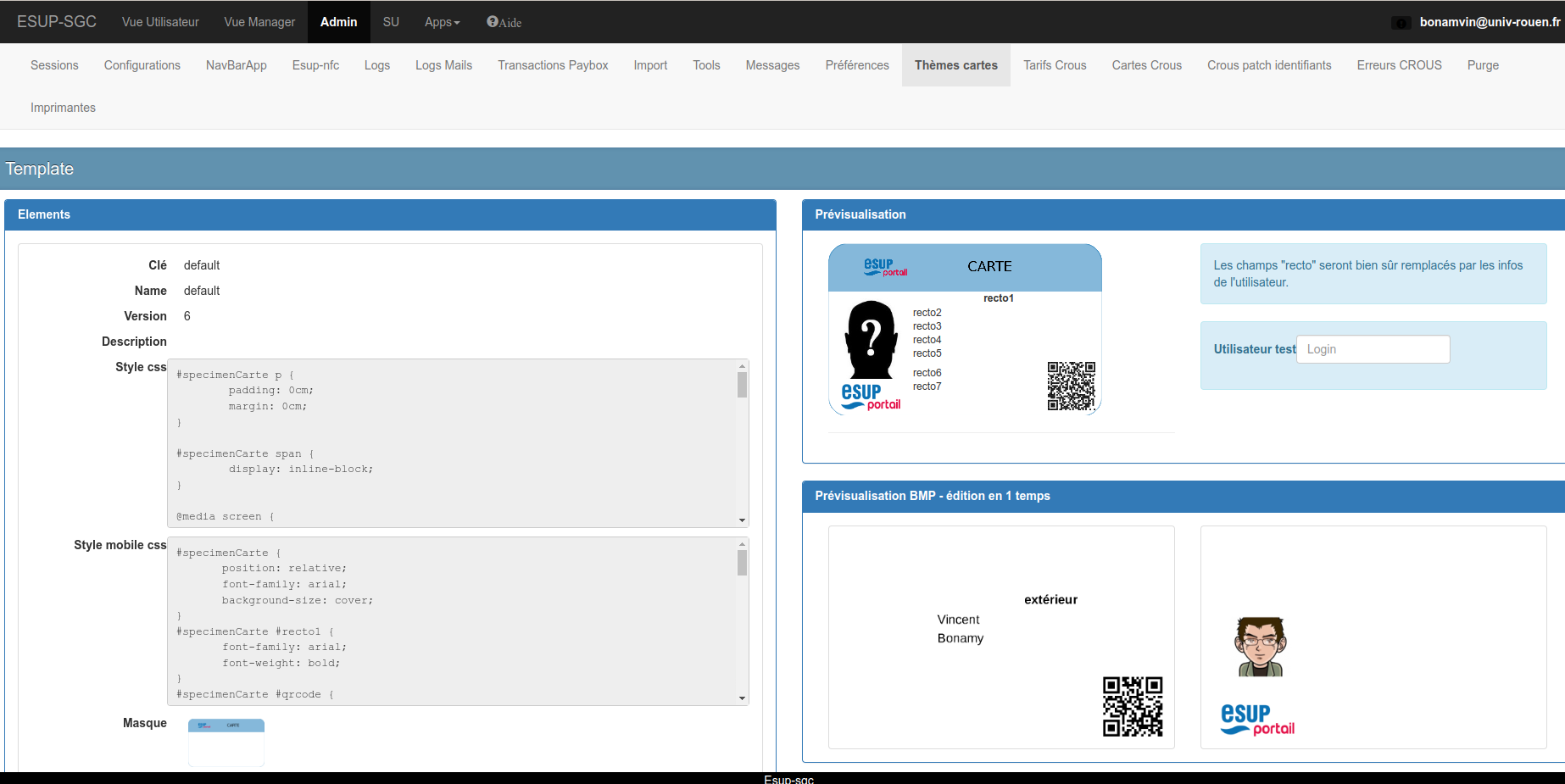This screenshot has height=784, width=1565.
Task: Click the ESUP portail logo in card header
Action: pos(884,267)
